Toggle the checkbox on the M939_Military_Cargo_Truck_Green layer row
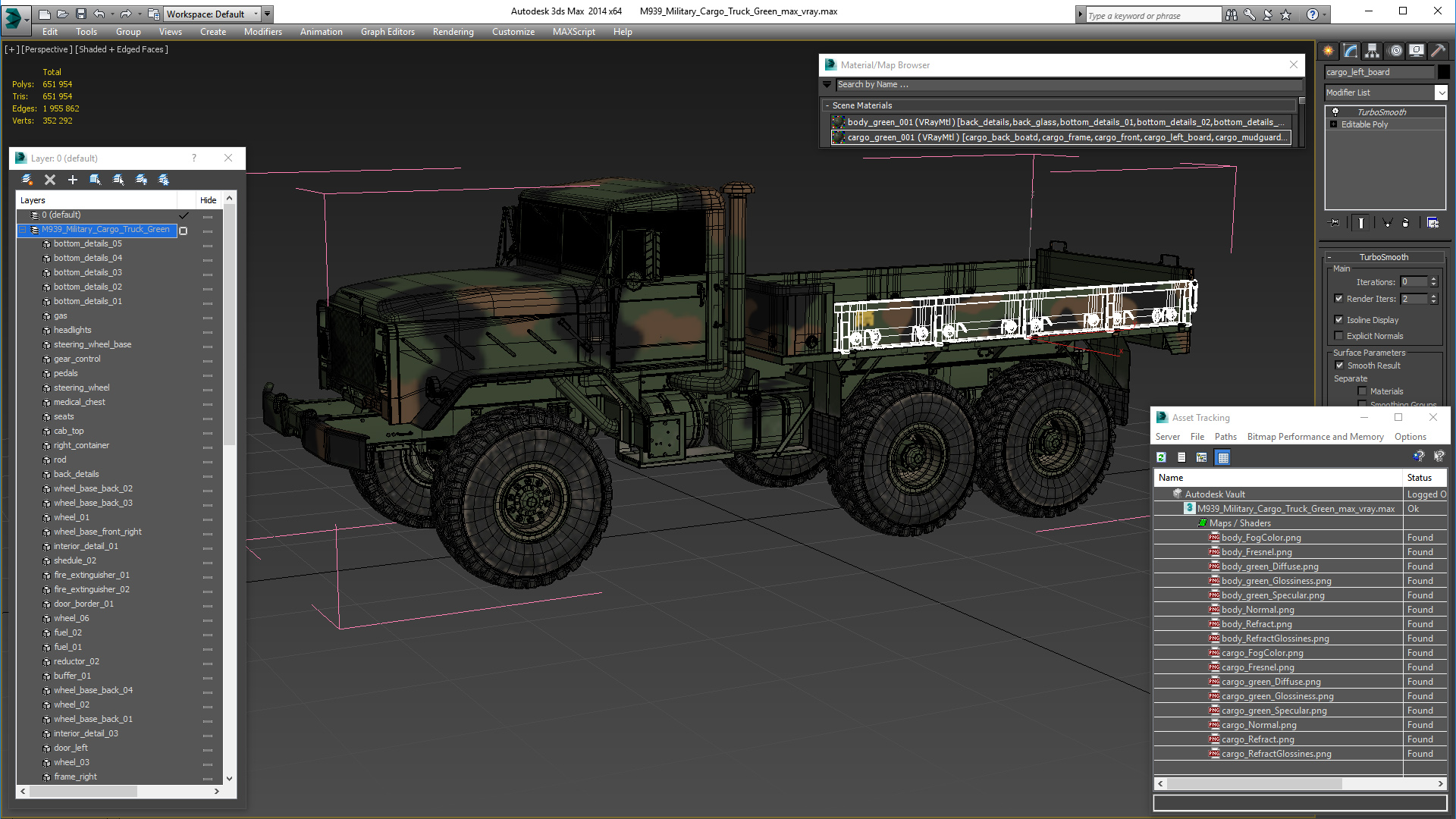Screen dimensions: 1456x819 183,231
